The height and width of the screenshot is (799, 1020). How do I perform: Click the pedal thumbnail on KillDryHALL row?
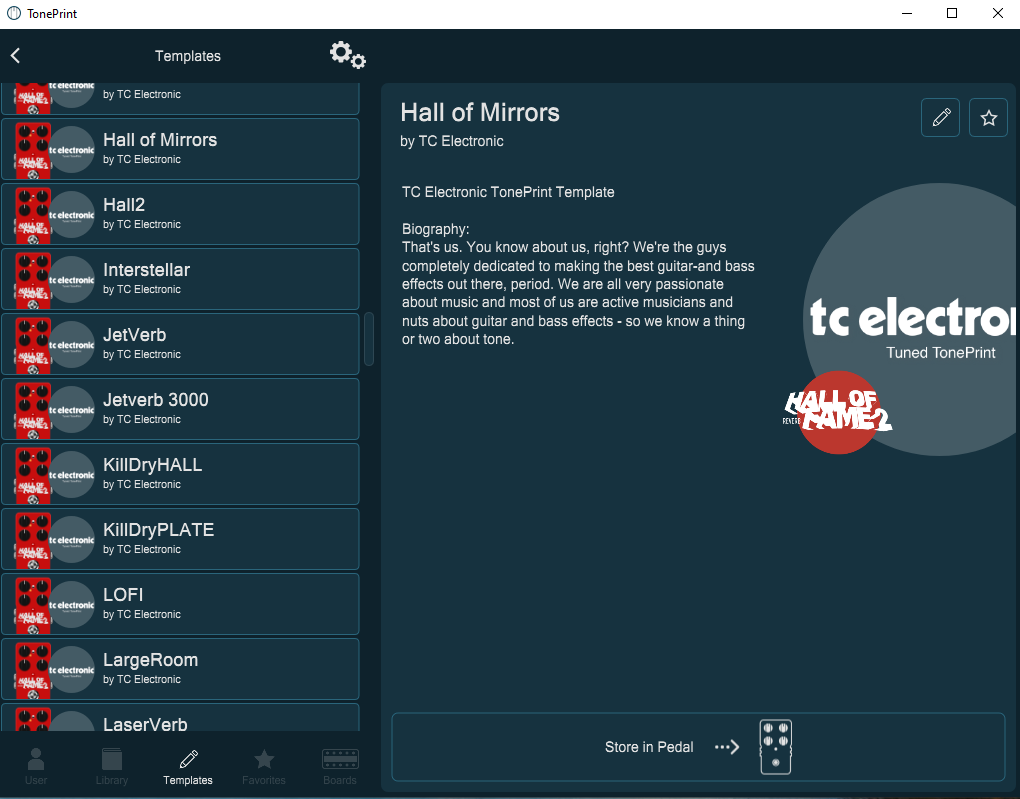(x=33, y=476)
